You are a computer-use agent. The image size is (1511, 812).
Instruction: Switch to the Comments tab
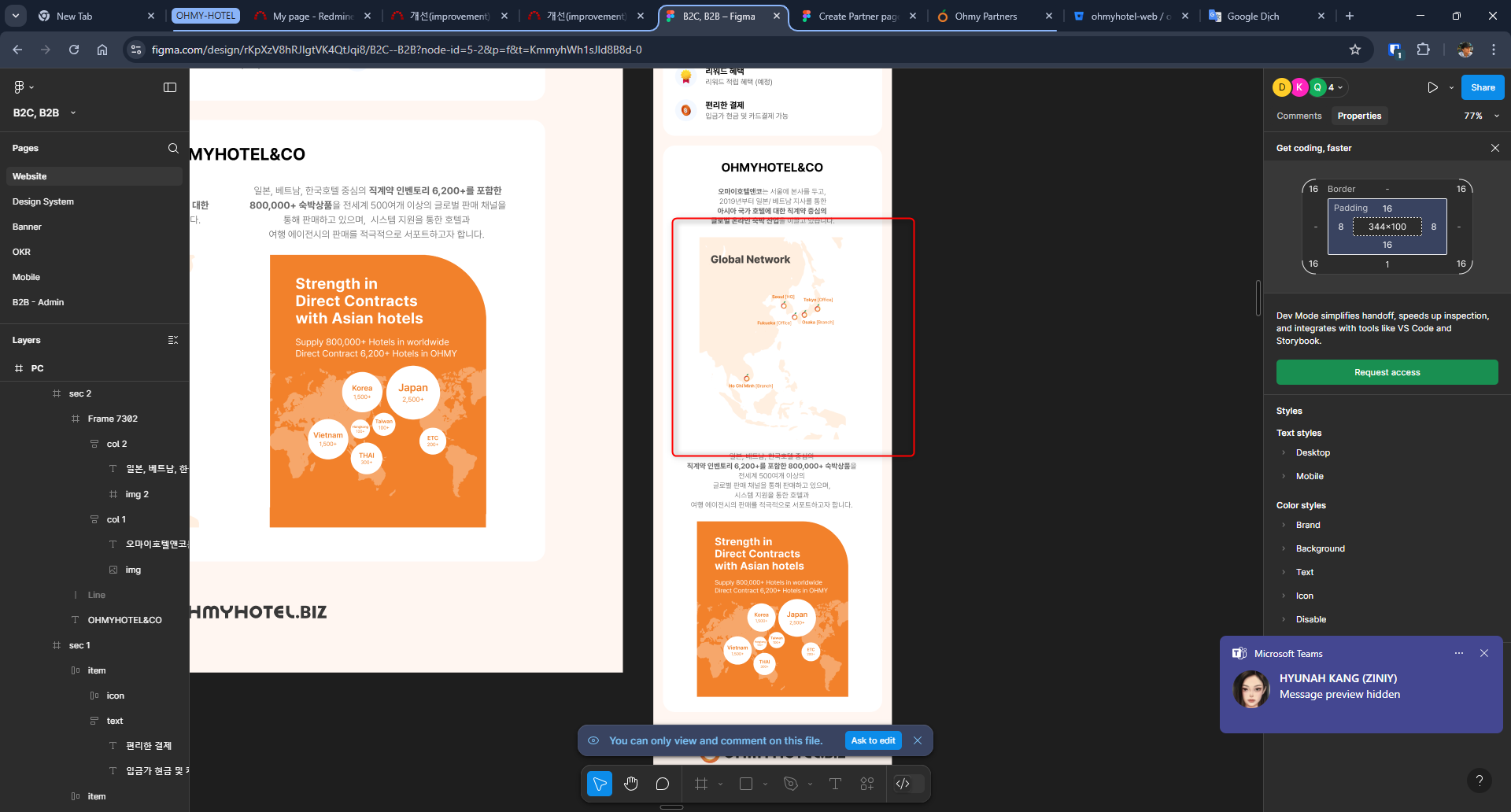click(x=1299, y=116)
